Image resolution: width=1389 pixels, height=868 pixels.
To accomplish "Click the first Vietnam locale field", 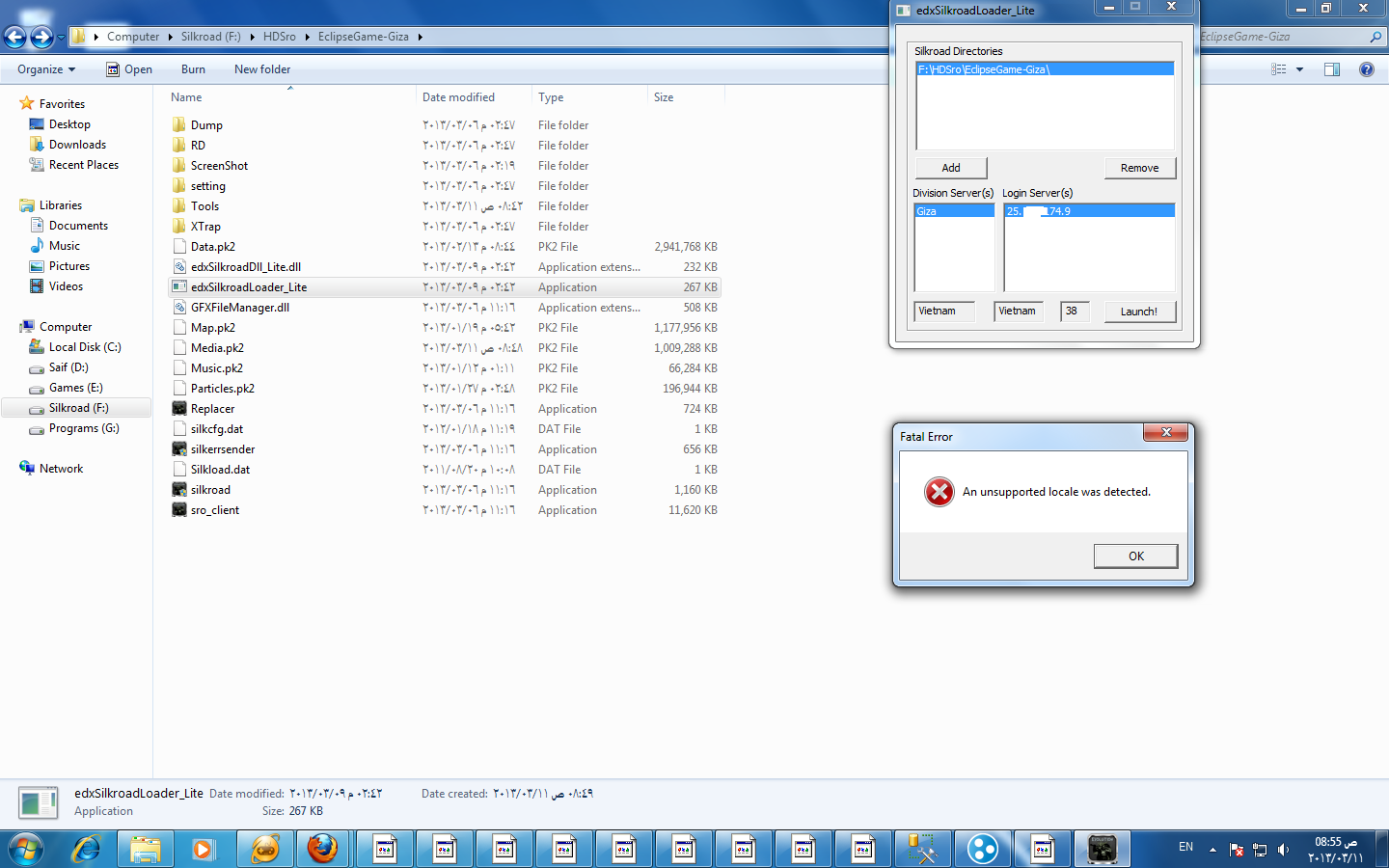I will click(944, 311).
